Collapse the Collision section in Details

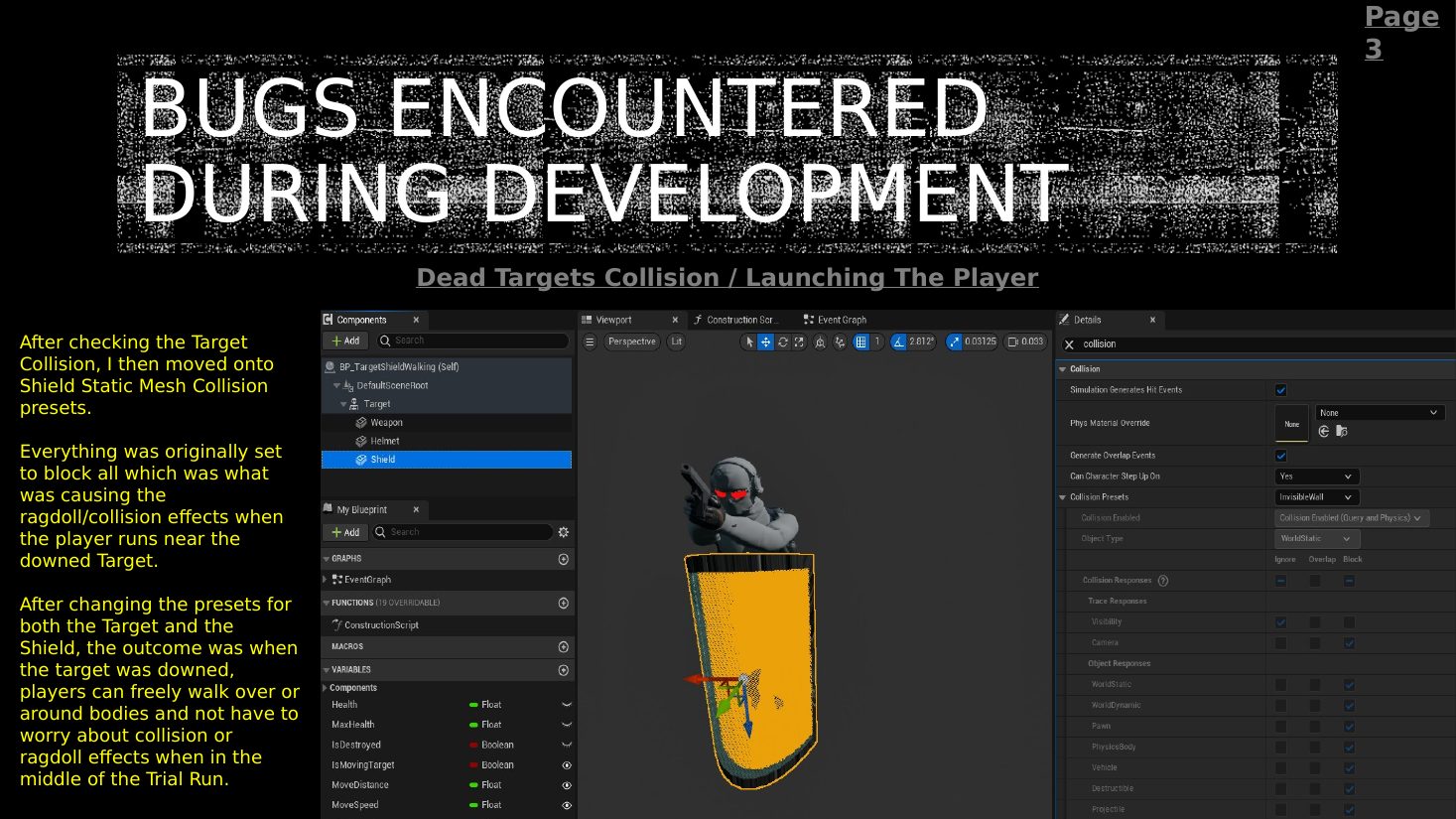1062,369
